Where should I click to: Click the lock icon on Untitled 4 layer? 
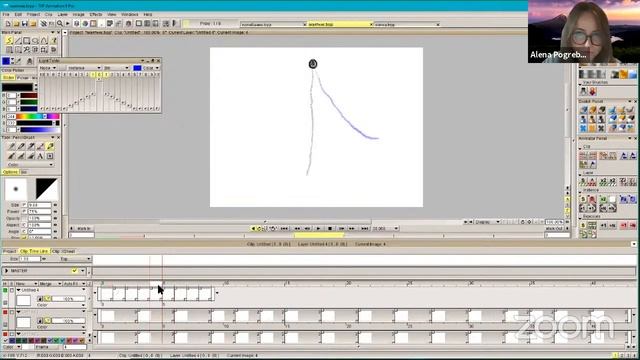click(40, 299)
